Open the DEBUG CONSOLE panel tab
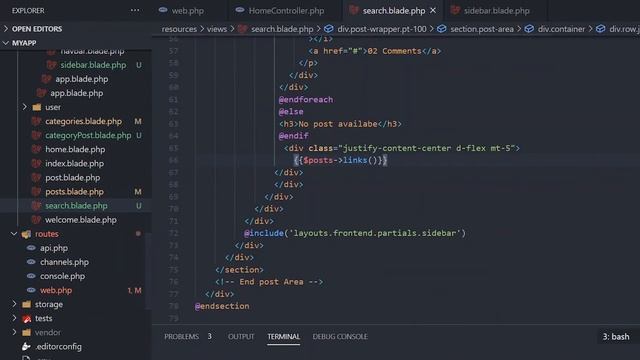 click(340, 336)
